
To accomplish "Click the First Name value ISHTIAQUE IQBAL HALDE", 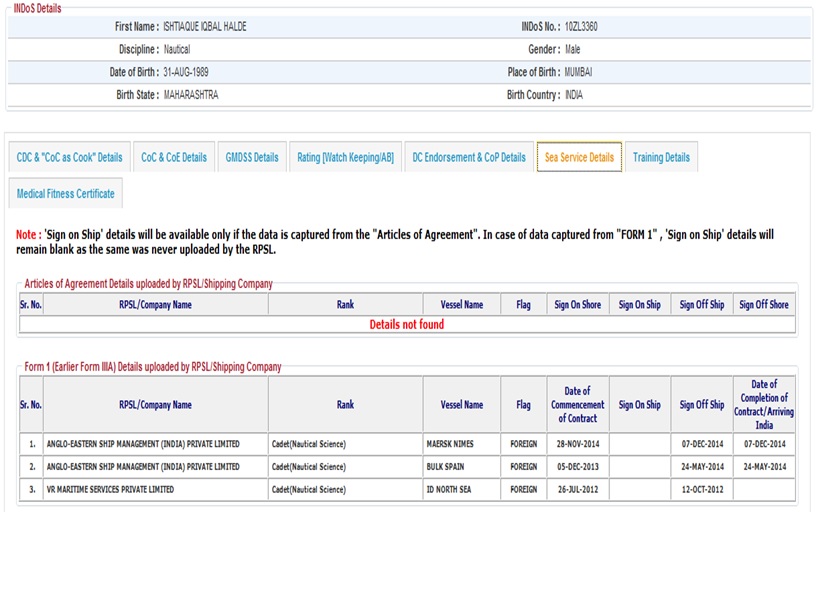I will pyautogui.click(x=204, y=27).
